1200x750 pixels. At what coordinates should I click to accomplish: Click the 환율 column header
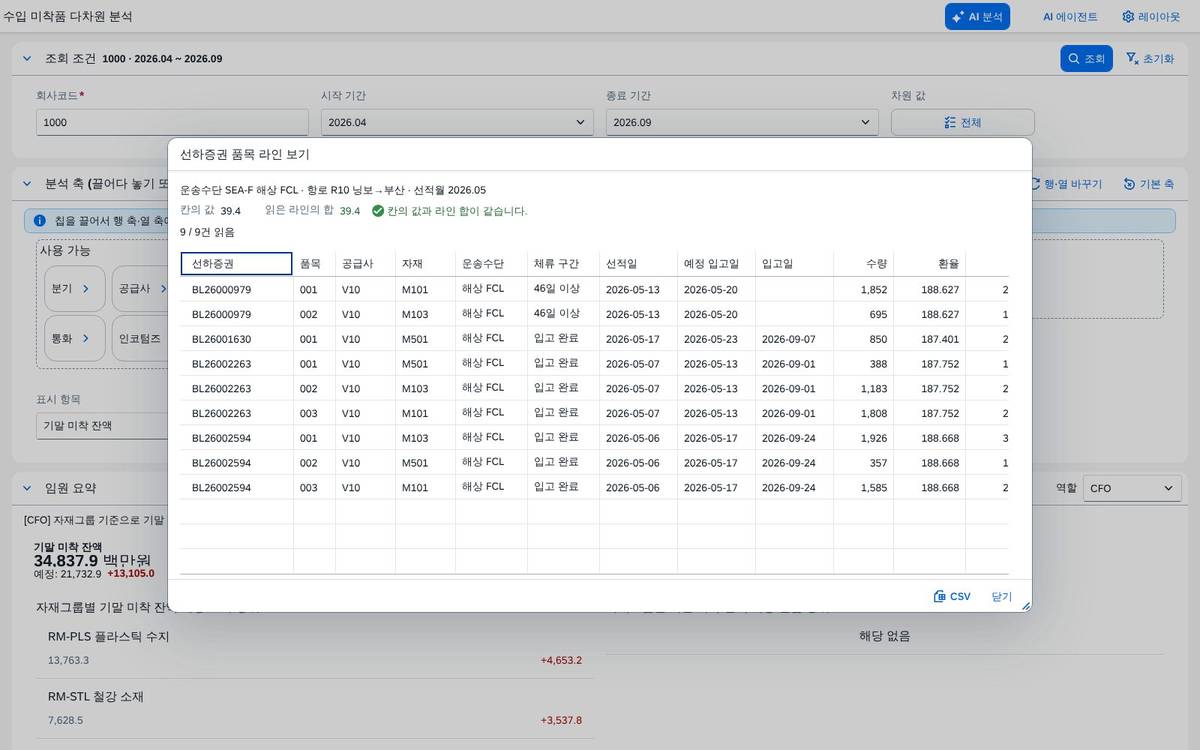click(x=929, y=264)
